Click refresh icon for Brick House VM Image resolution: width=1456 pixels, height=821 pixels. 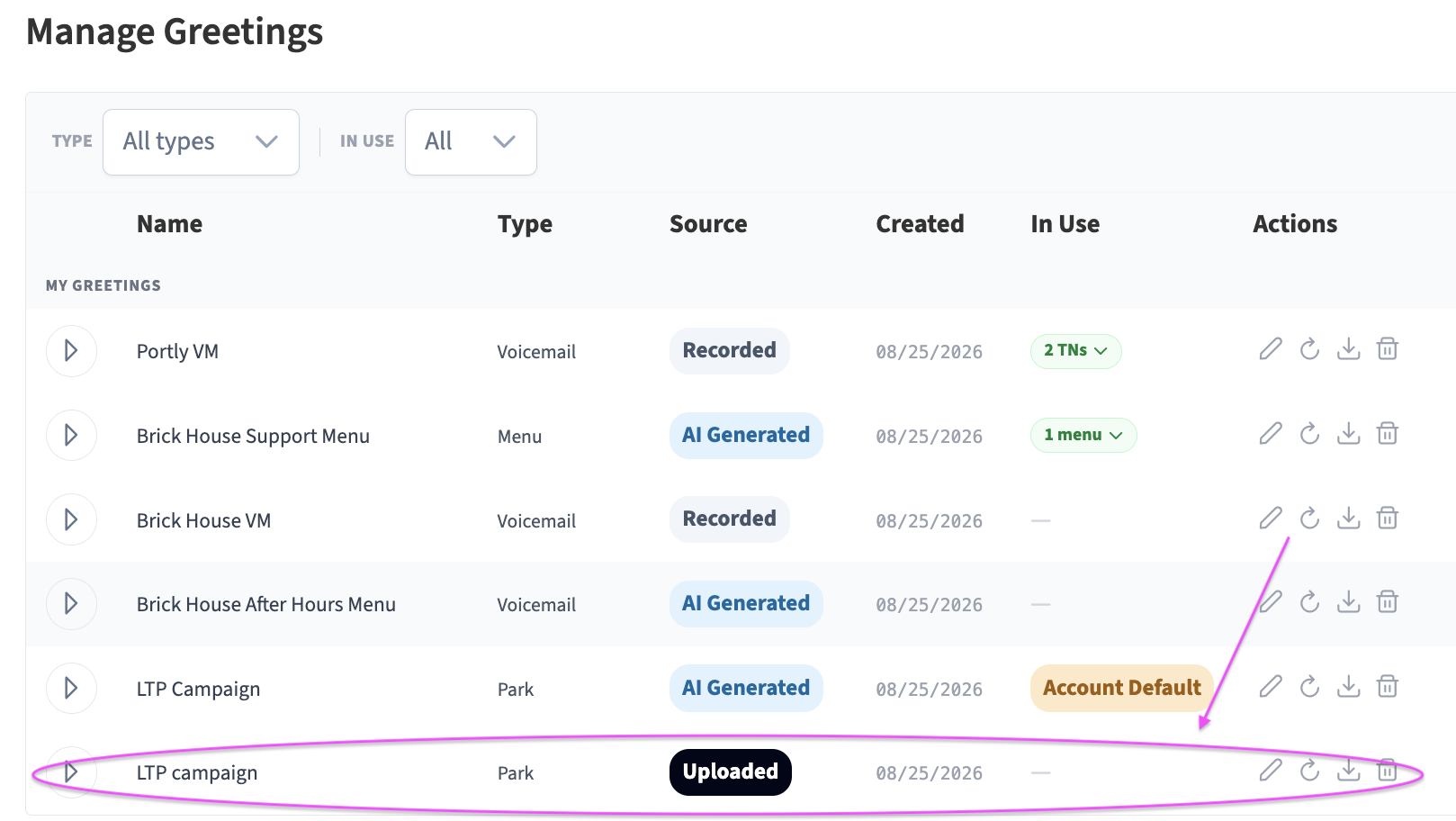[1309, 518]
